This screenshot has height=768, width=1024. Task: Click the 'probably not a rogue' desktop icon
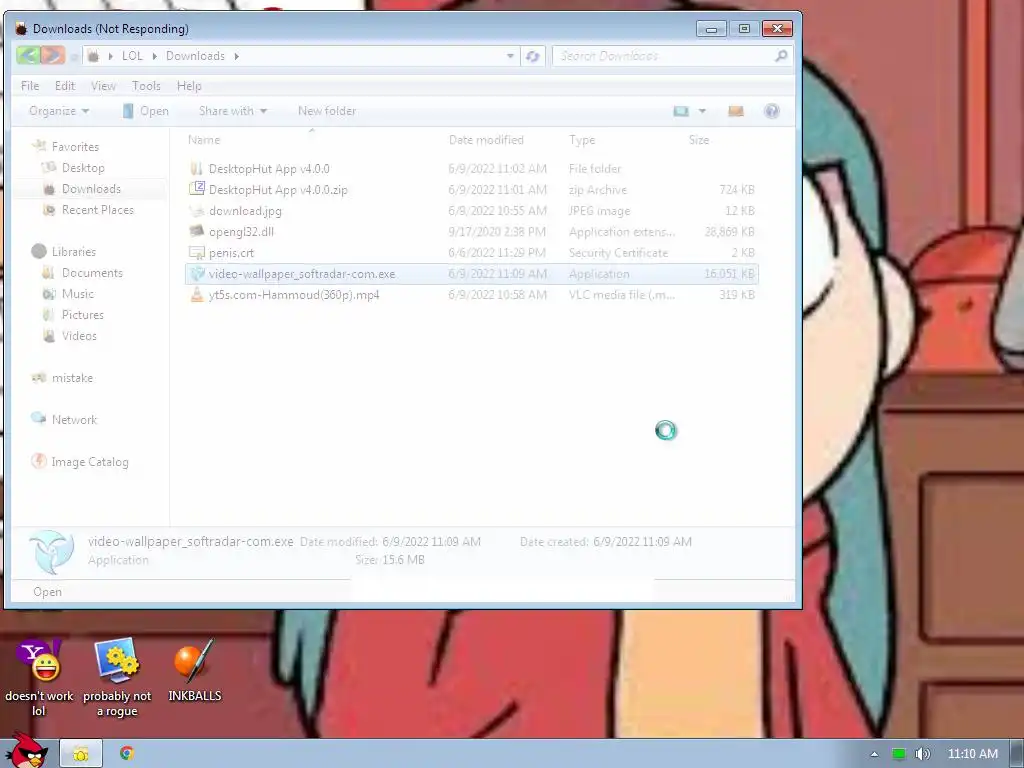[117, 678]
